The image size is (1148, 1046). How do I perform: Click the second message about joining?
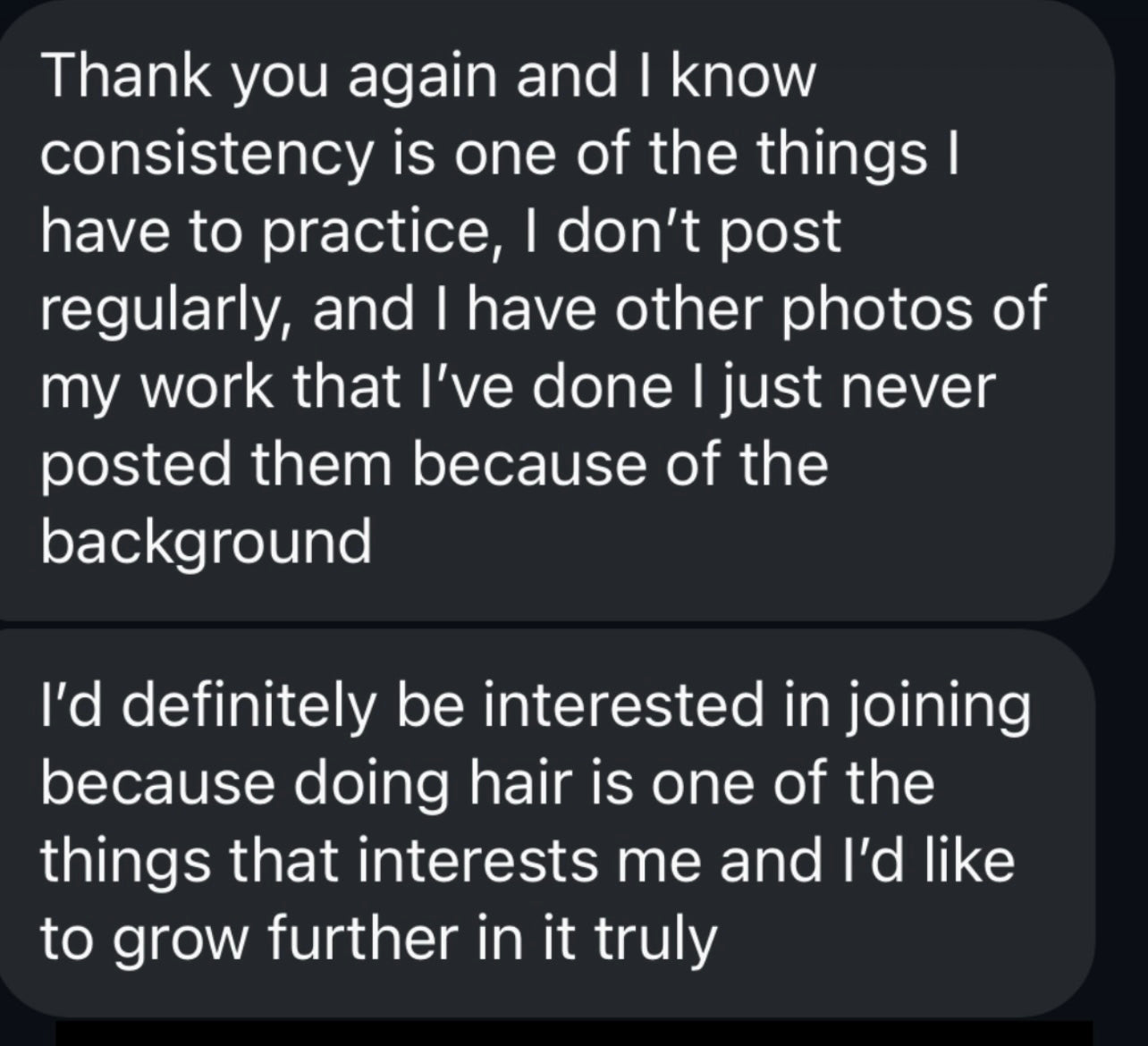point(545,822)
